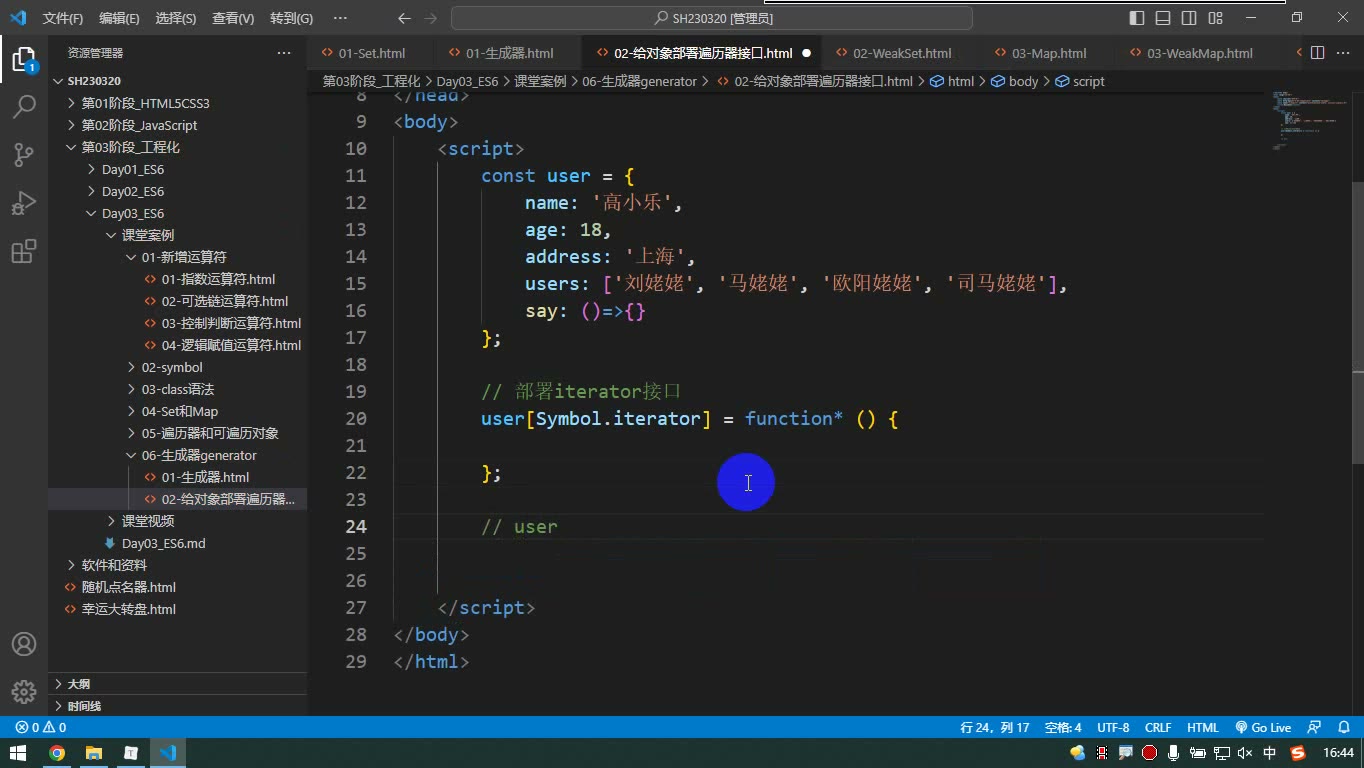
Task: Open the Source Control view
Action: pyautogui.click(x=24, y=154)
